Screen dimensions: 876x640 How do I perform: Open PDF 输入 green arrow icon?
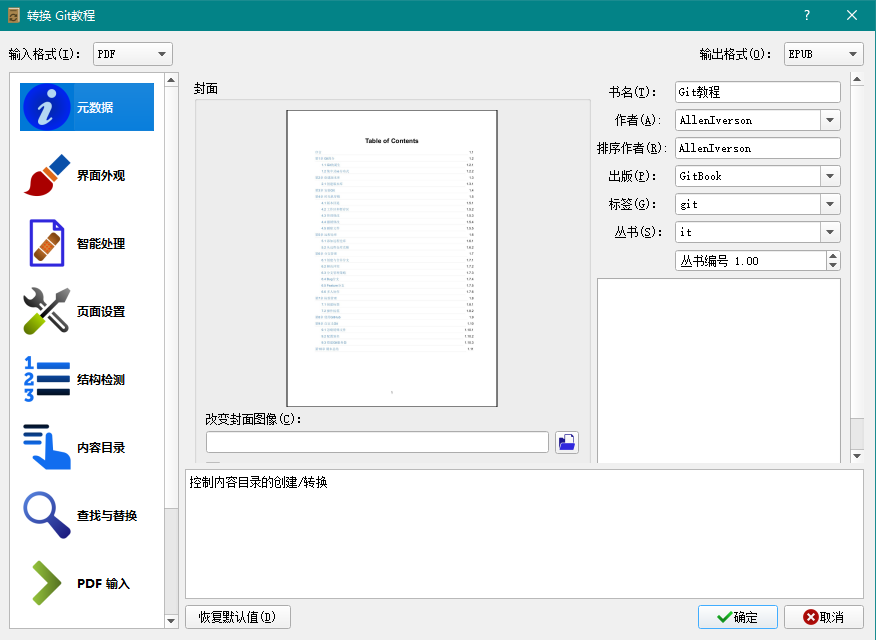coord(46,583)
